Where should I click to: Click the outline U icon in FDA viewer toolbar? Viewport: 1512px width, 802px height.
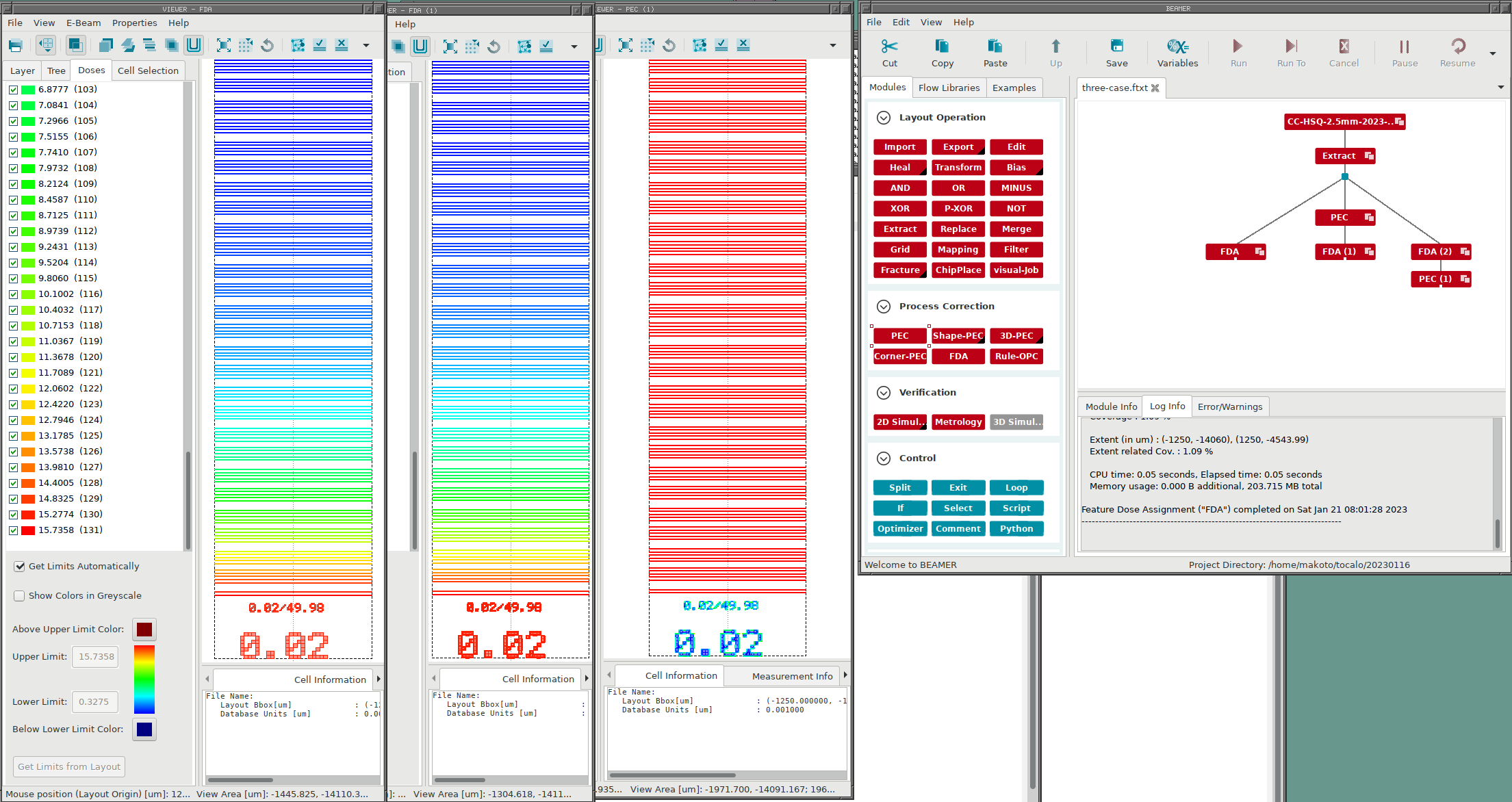pos(194,46)
